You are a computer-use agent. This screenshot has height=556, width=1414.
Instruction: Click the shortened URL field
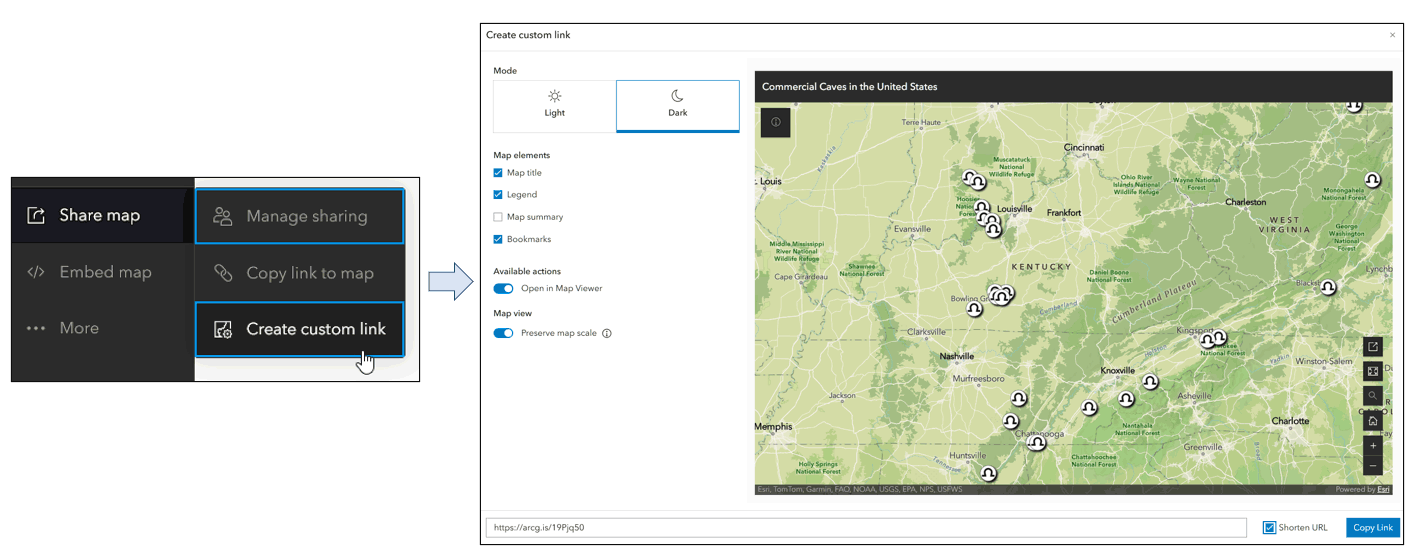866,527
